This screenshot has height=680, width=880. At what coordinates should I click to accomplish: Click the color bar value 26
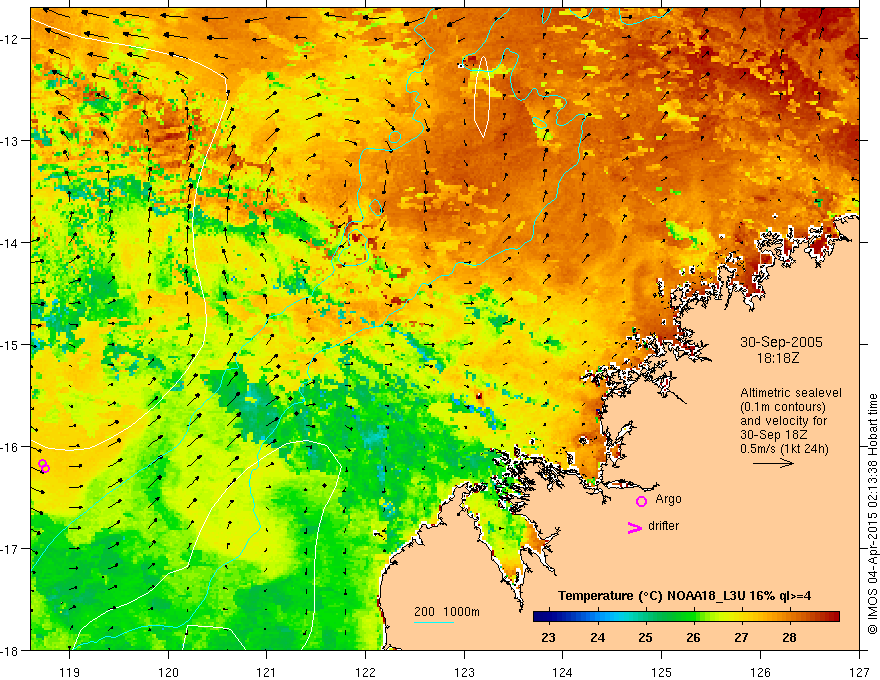coord(693,637)
